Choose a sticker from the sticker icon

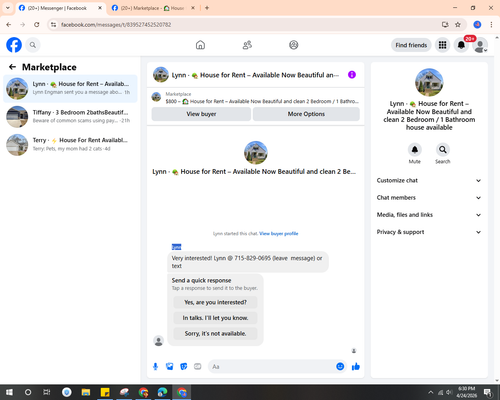pyautogui.click(x=183, y=367)
